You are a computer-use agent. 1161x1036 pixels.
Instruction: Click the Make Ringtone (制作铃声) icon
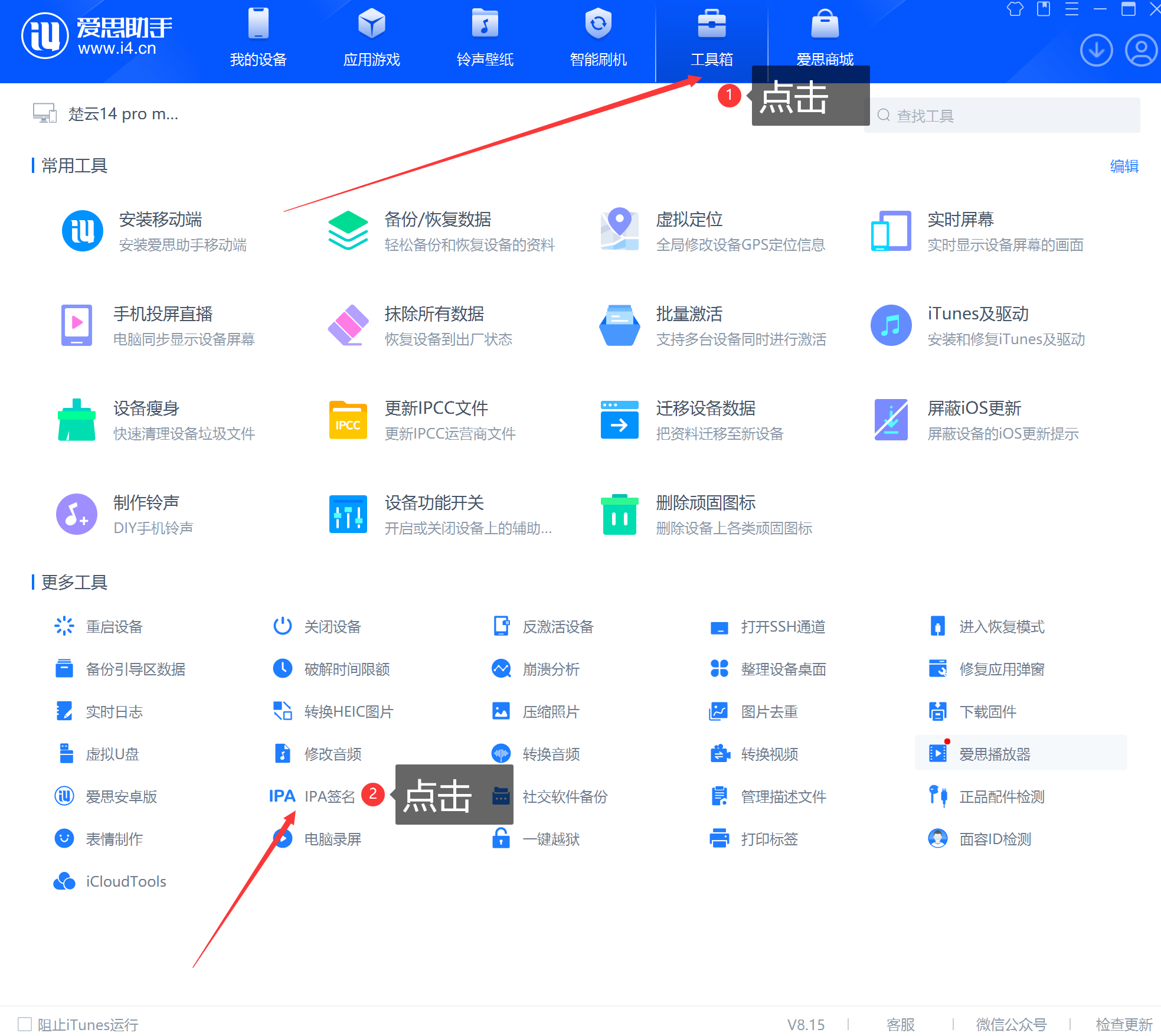77,514
